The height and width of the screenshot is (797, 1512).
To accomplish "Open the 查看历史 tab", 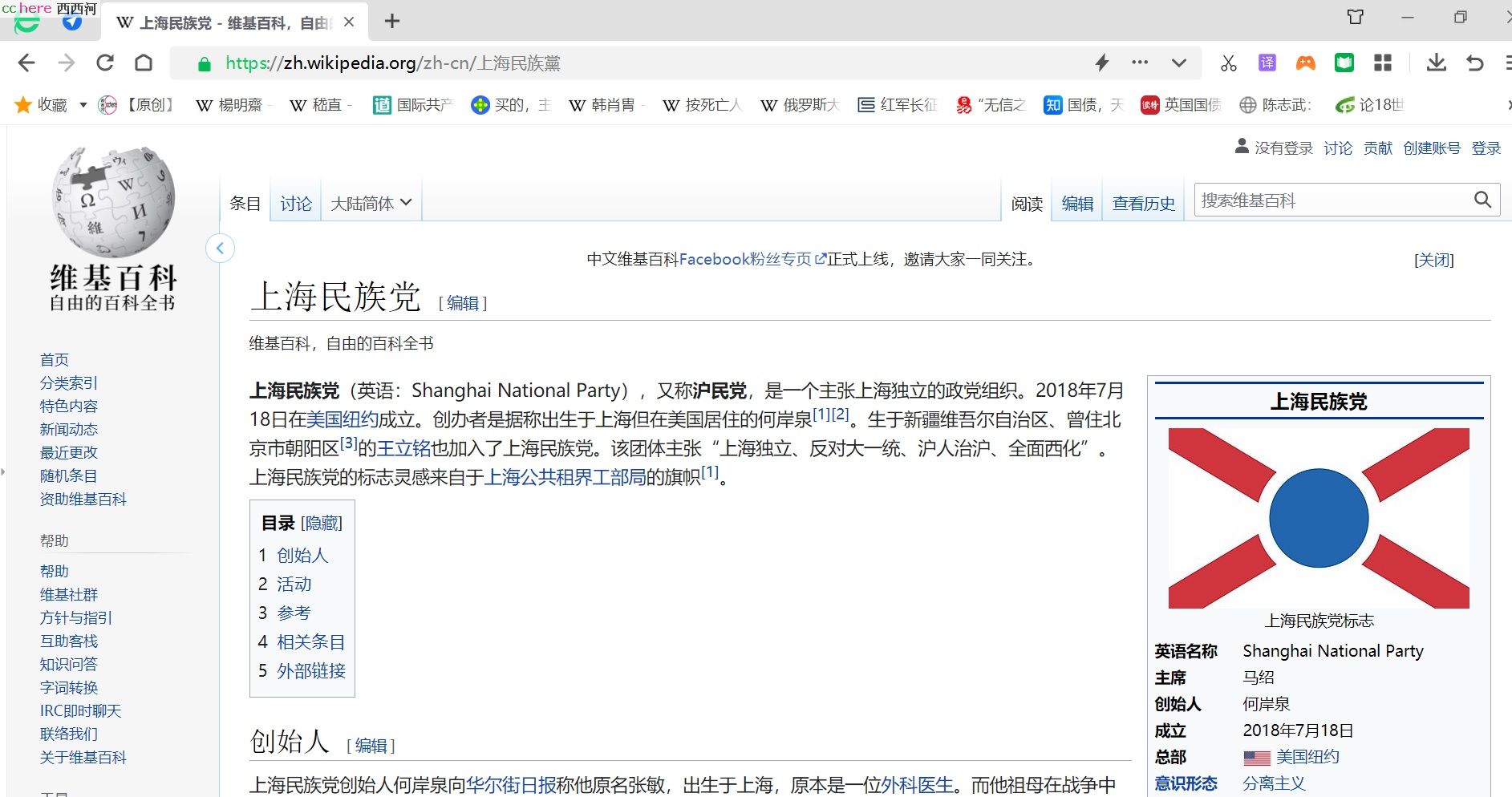I will (x=1144, y=204).
